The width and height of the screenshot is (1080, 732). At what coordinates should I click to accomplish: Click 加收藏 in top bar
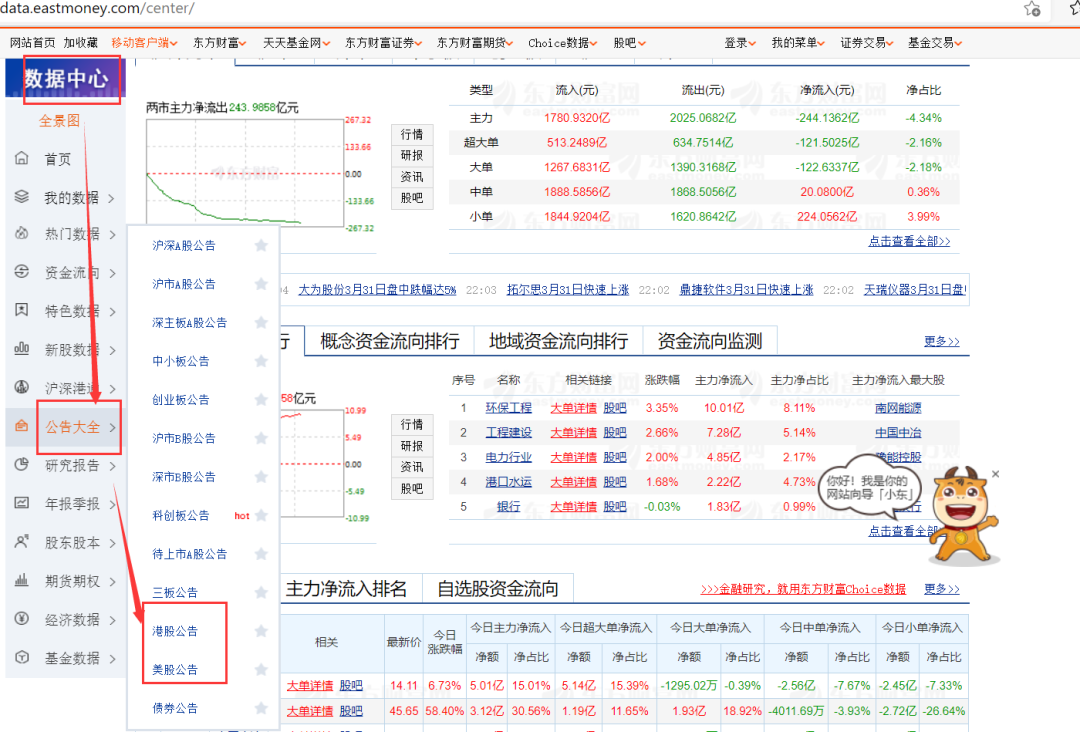81,43
